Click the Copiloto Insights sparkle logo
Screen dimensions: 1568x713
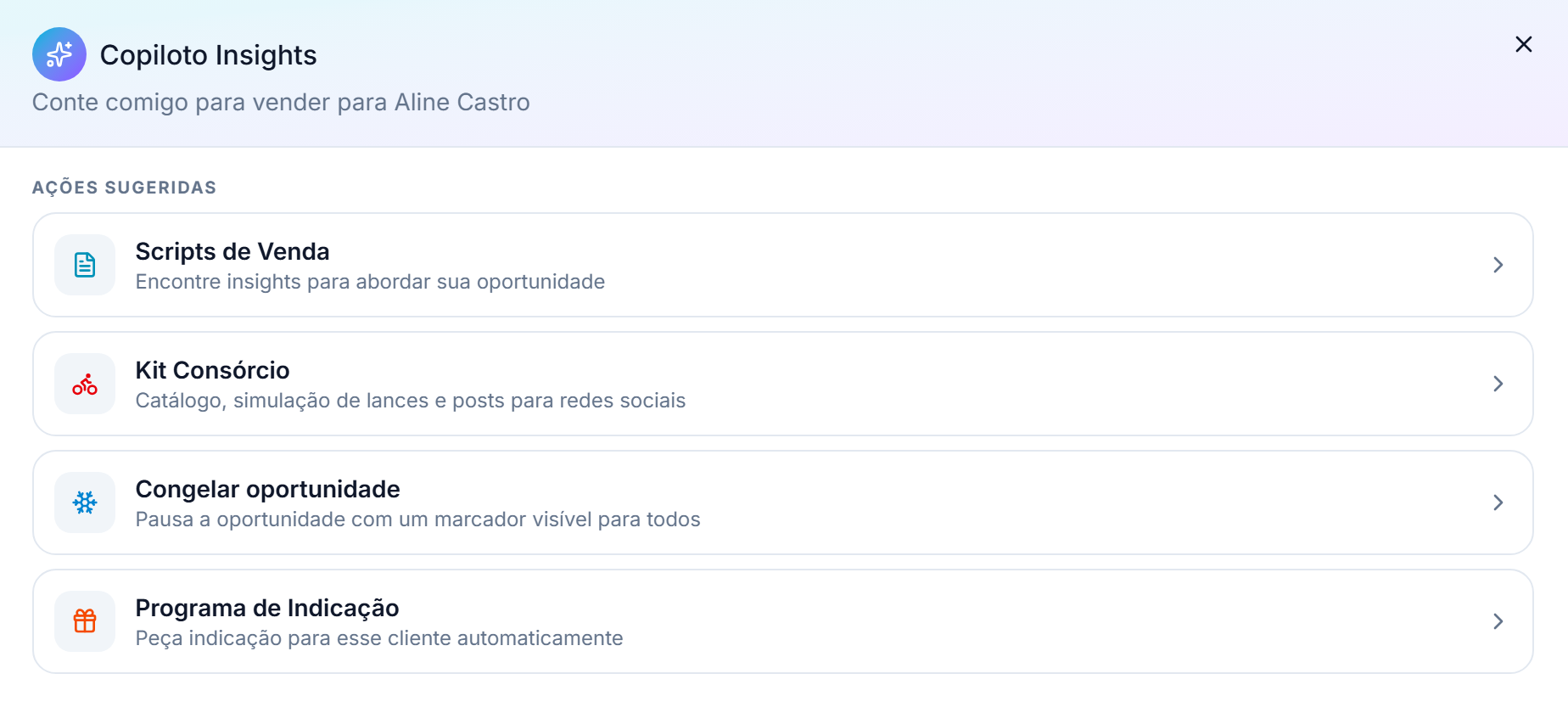tap(59, 54)
